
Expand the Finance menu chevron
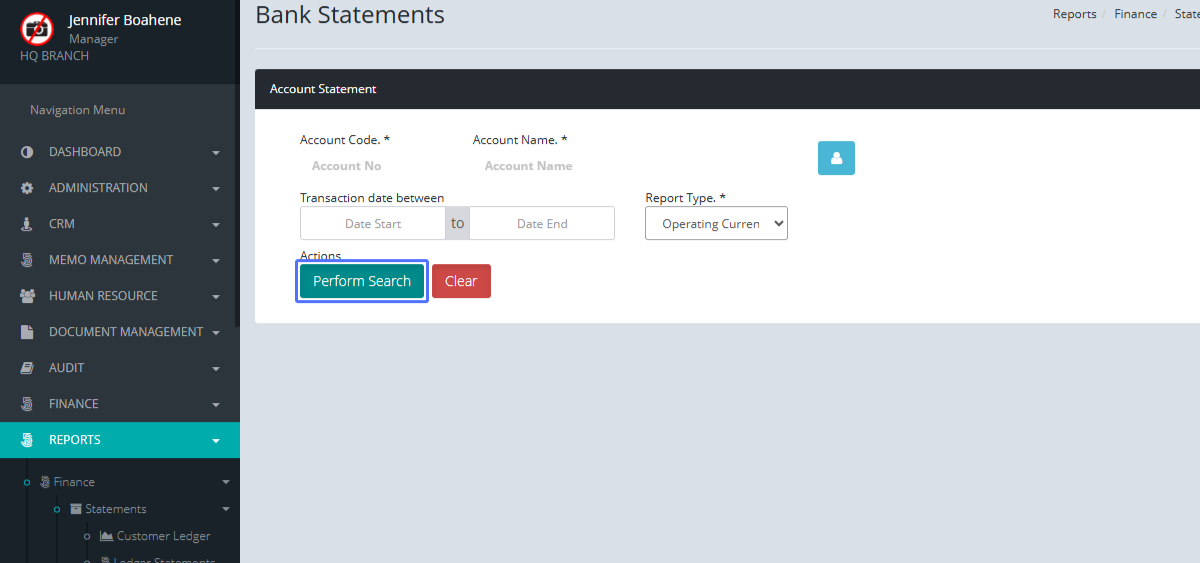tap(216, 405)
